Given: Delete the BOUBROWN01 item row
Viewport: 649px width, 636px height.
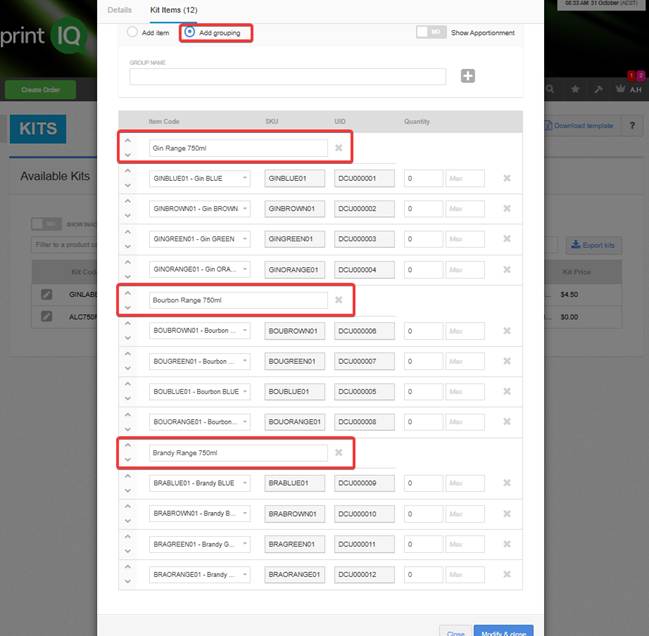Looking at the screenshot, I should pos(507,331).
